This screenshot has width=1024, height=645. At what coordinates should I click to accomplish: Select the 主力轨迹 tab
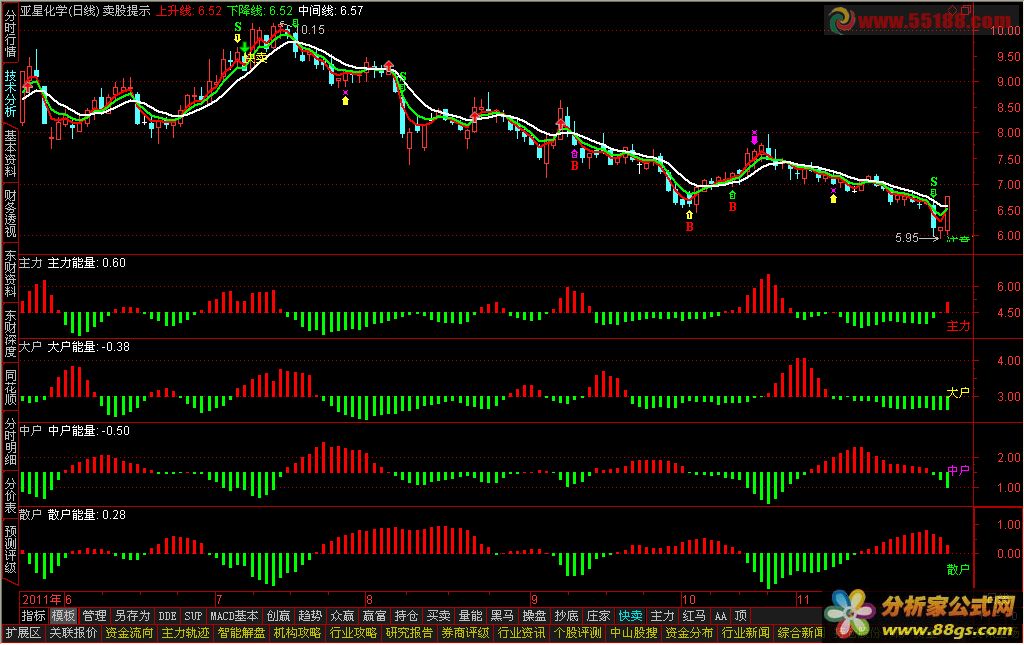point(185,633)
